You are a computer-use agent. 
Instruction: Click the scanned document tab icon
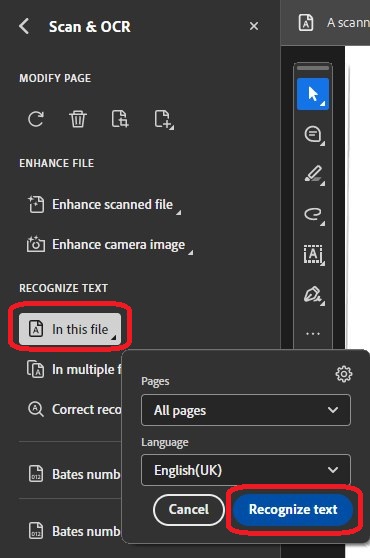click(x=306, y=22)
